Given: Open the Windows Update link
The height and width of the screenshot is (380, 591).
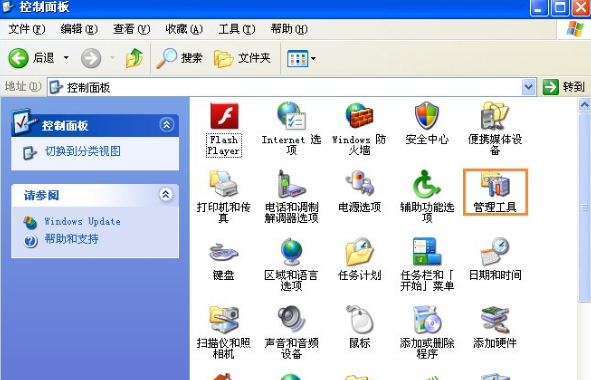Looking at the screenshot, I should coord(82,221).
